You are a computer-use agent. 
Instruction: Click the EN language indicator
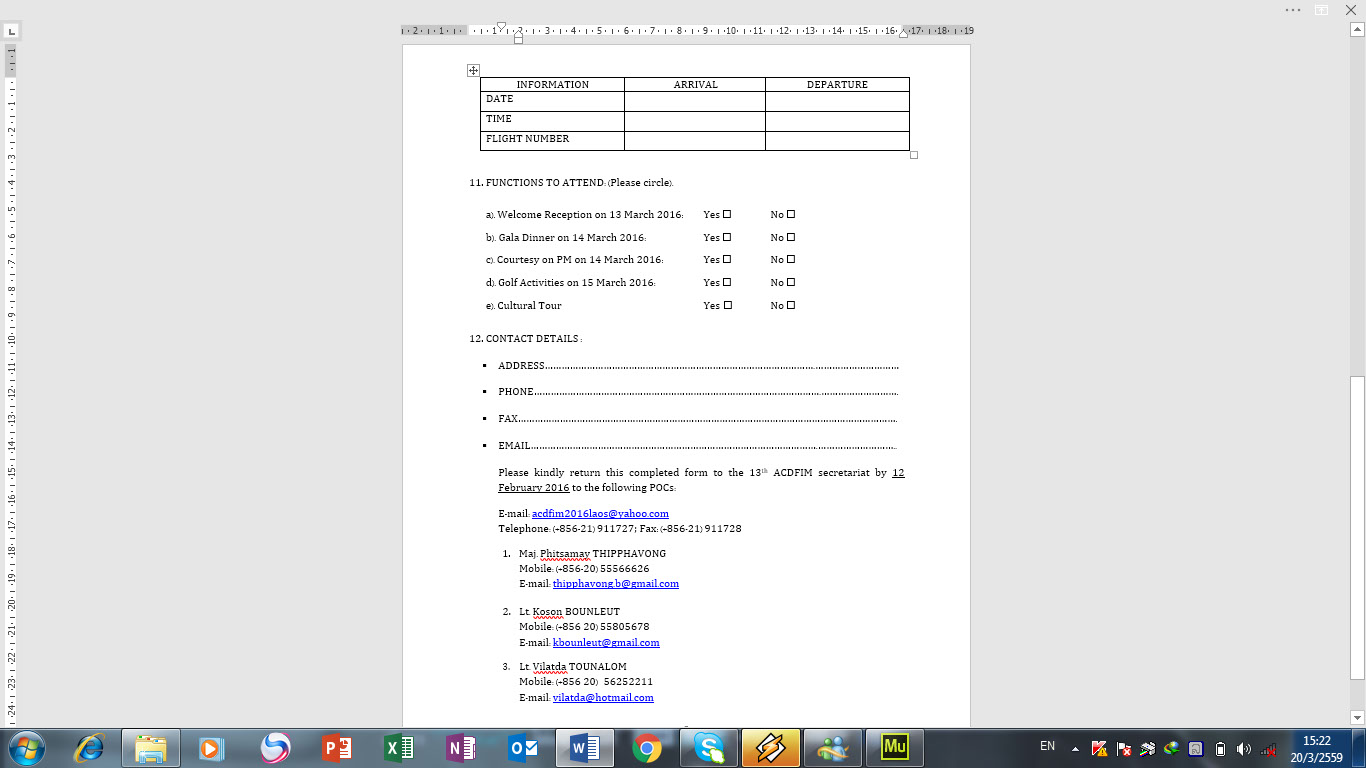(x=1047, y=746)
